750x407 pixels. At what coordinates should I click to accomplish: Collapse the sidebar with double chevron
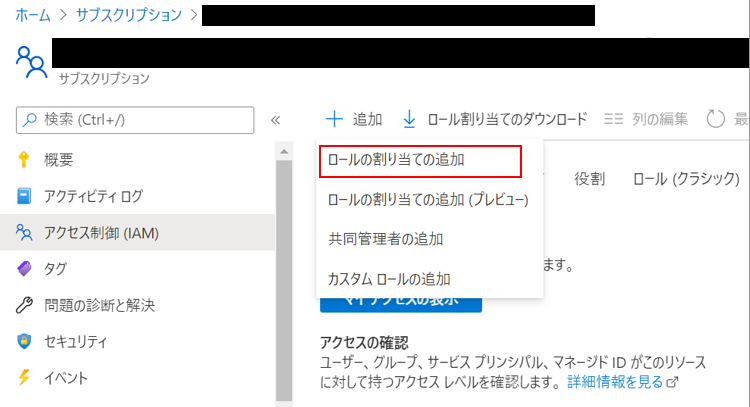click(x=275, y=120)
